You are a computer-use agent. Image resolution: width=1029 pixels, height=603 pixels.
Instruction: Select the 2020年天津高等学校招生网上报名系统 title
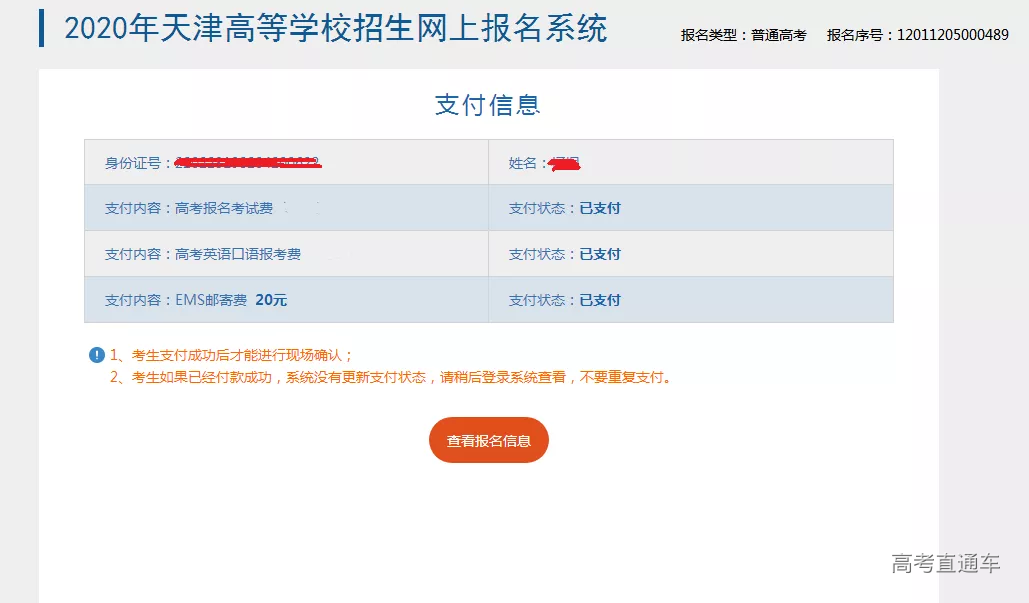tap(335, 28)
